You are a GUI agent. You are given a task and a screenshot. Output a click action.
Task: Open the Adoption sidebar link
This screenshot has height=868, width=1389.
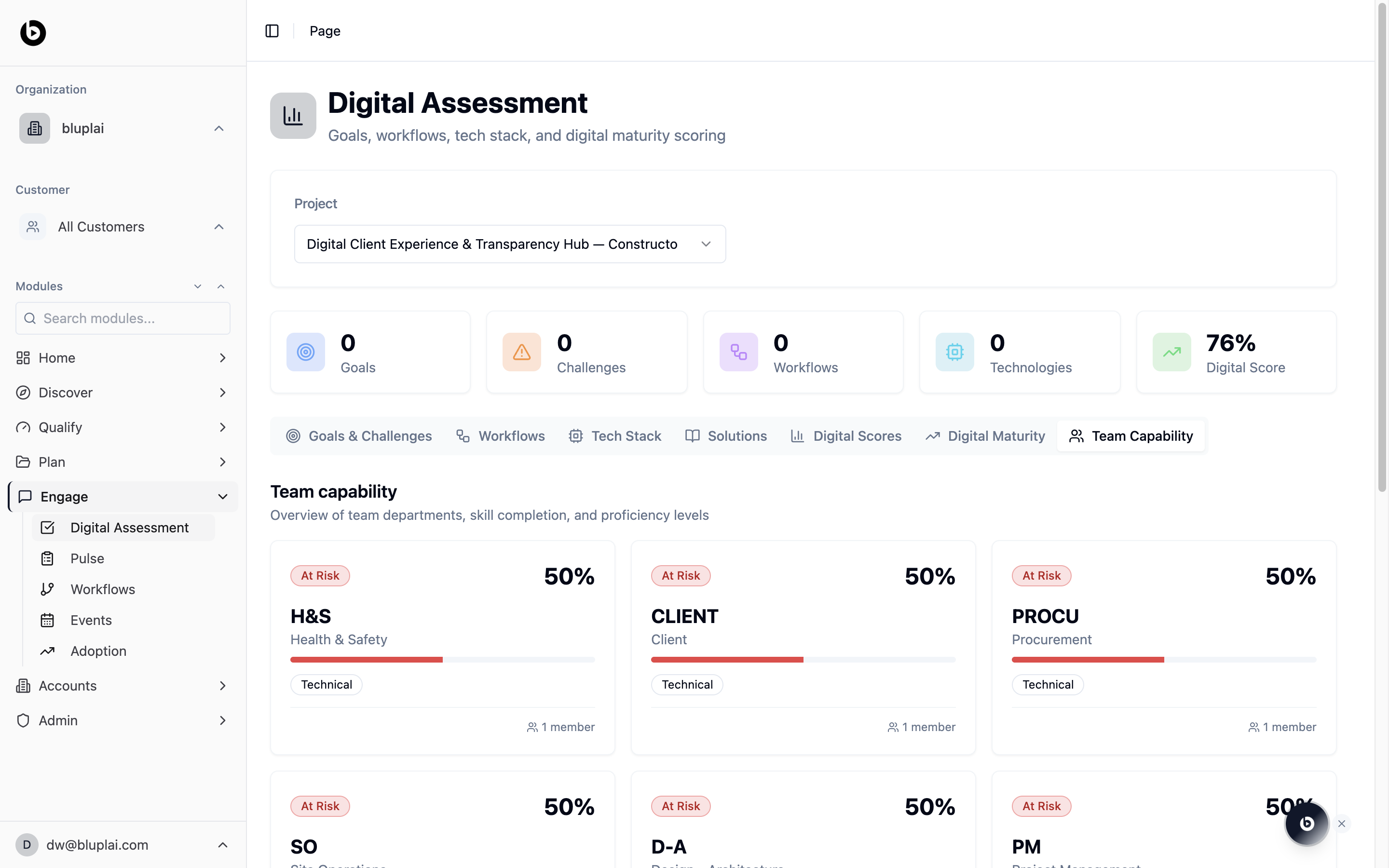[98, 651]
